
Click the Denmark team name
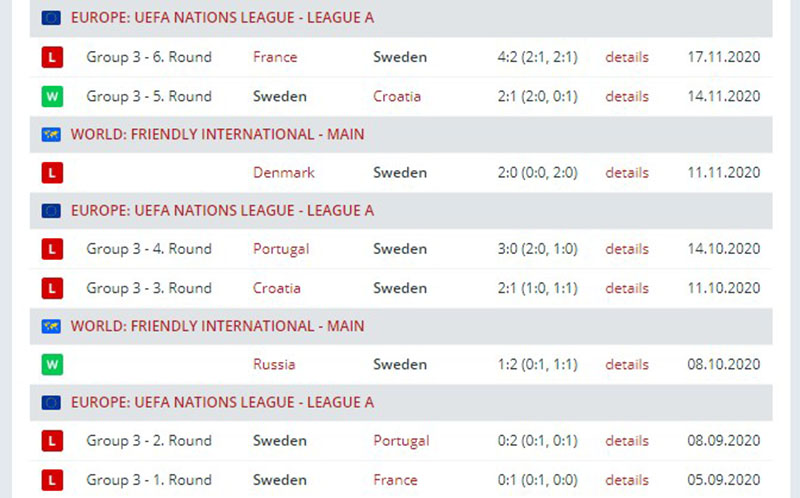[284, 173]
